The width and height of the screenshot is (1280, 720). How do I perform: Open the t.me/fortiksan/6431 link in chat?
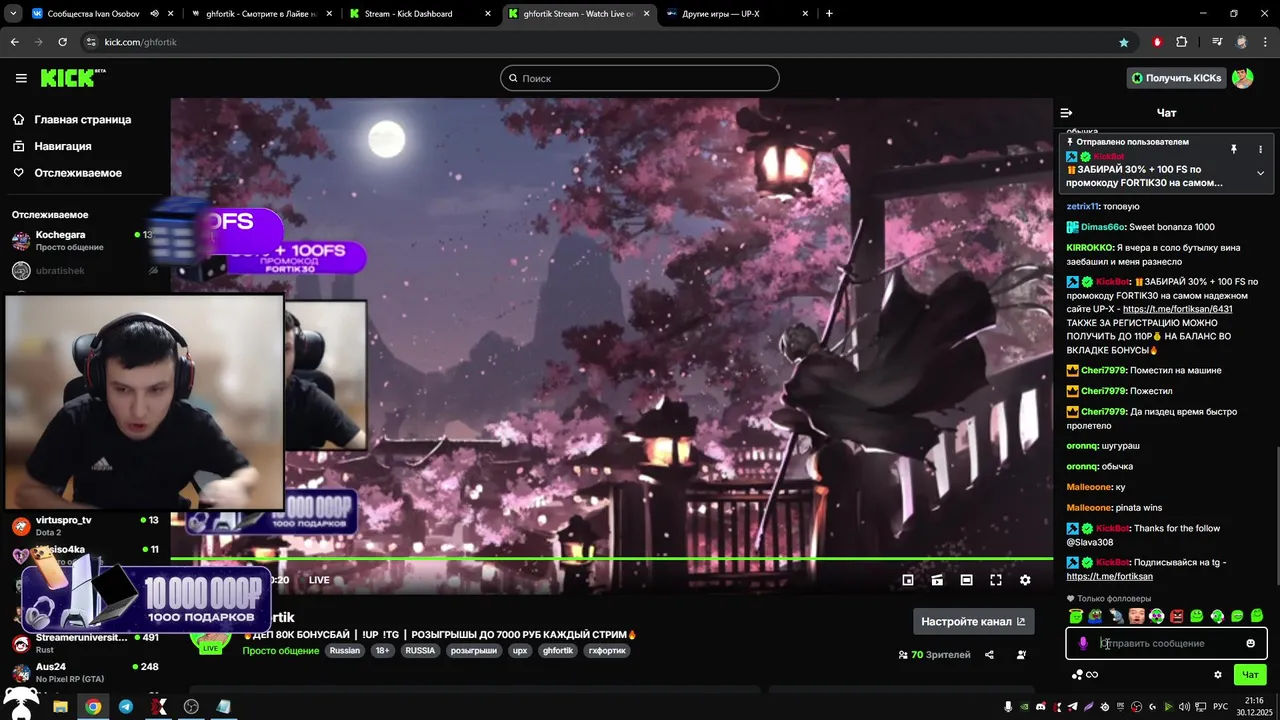tap(1177, 309)
